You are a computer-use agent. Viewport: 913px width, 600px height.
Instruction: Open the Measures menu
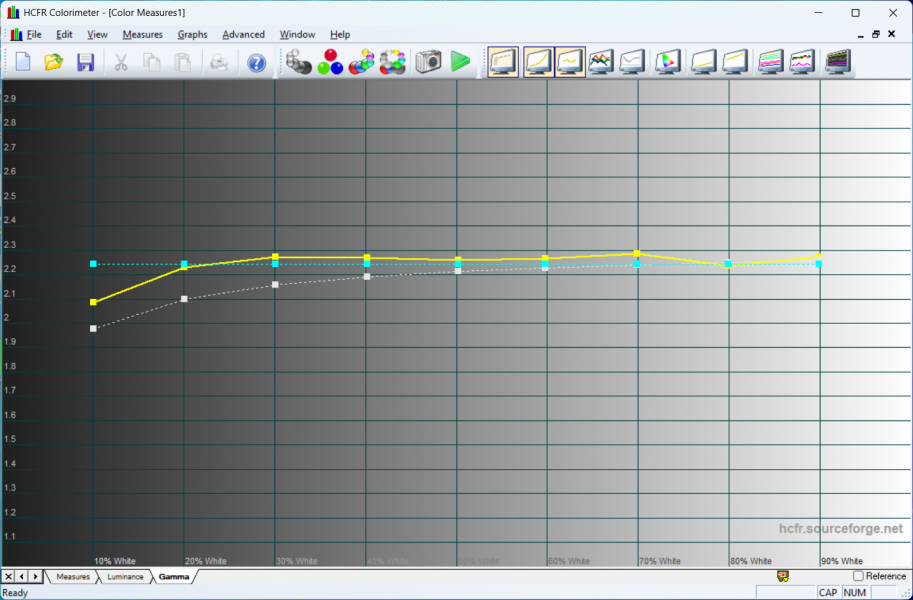142,34
